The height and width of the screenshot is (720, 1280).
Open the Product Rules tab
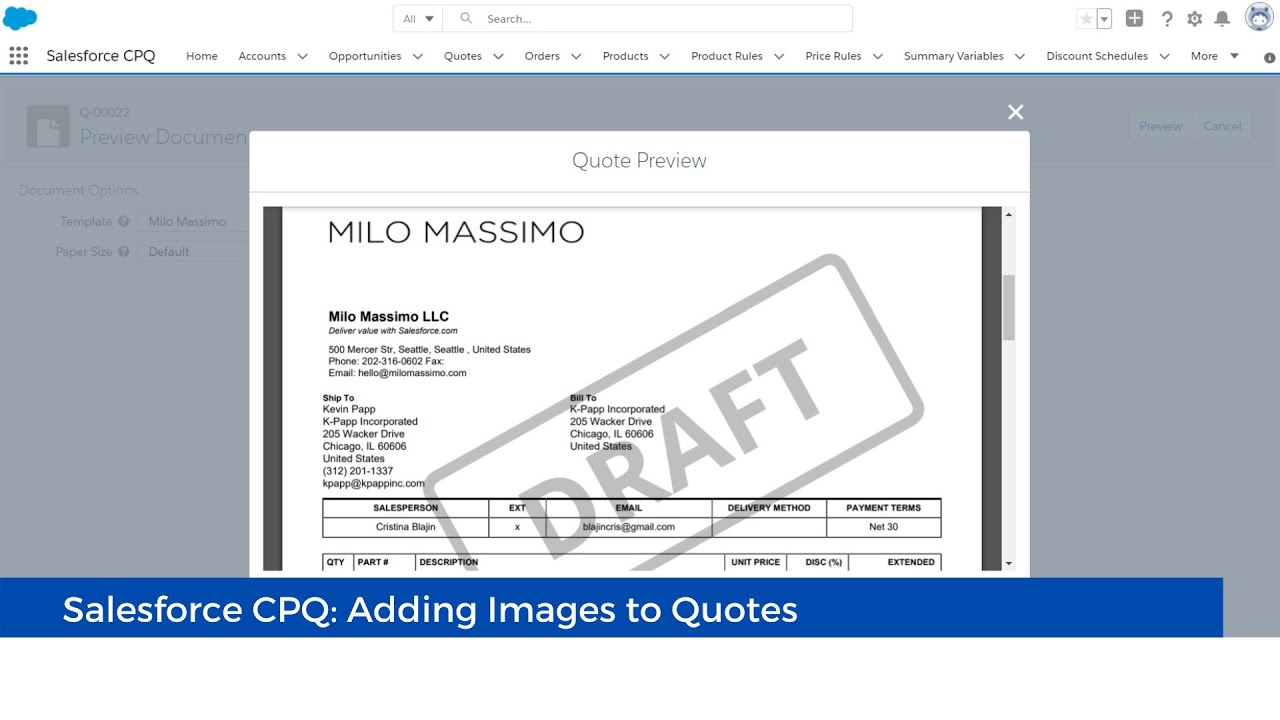tap(727, 56)
